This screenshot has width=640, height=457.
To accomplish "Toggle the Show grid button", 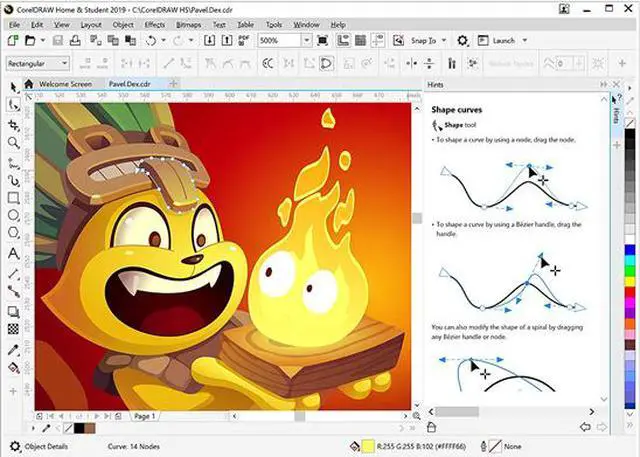I will pyautogui.click(x=360, y=40).
